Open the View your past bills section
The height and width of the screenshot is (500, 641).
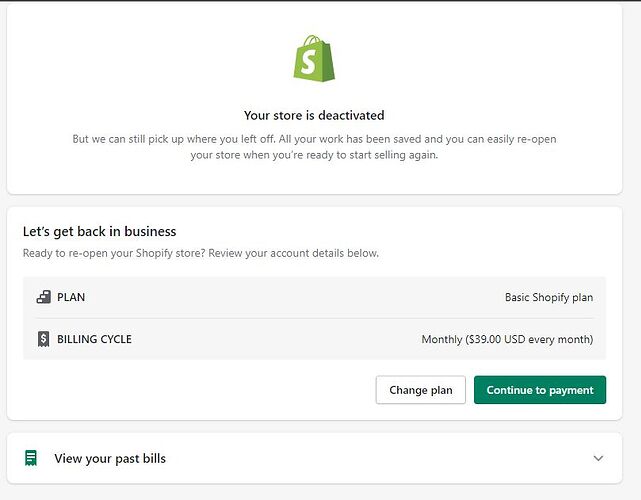point(110,458)
